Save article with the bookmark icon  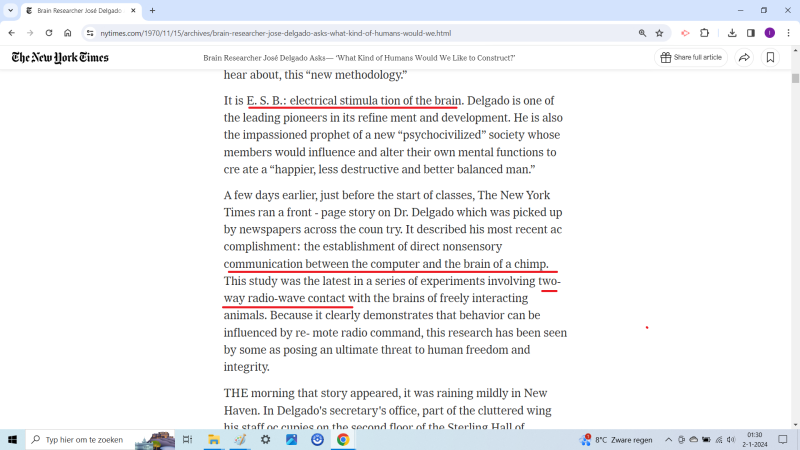click(770, 58)
